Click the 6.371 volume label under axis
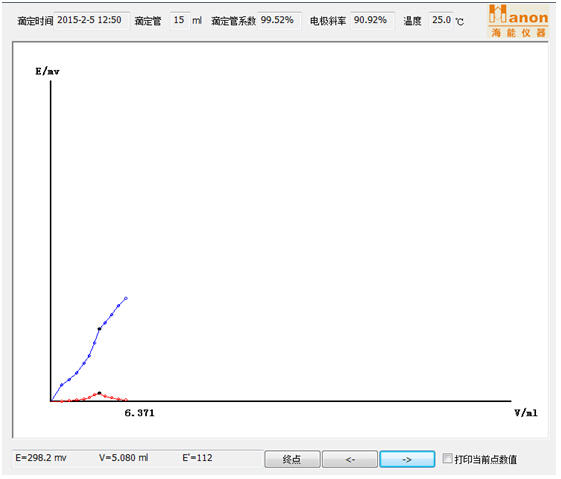The width and height of the screenshot is (561, 479). tap(140, 413)
